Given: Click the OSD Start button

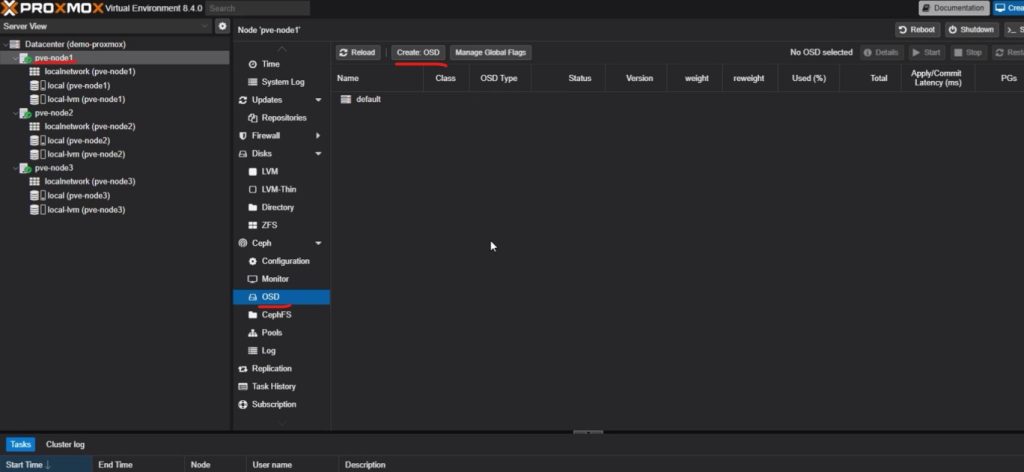Looking at the screenshot, I should coord(926,52).
